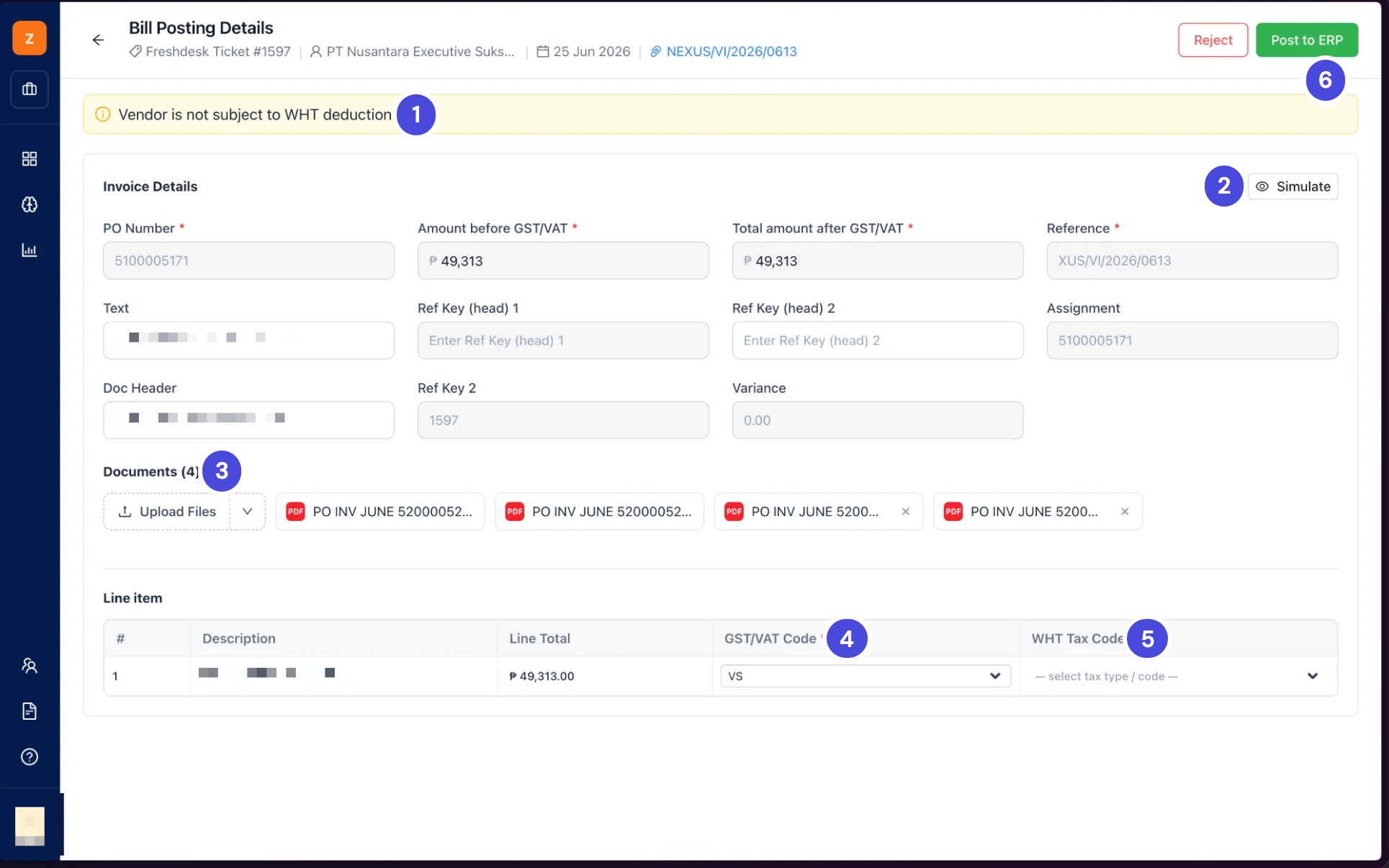1389x868 pixels.
Task: Click the back arrow icon
Action: coord(98,40)
